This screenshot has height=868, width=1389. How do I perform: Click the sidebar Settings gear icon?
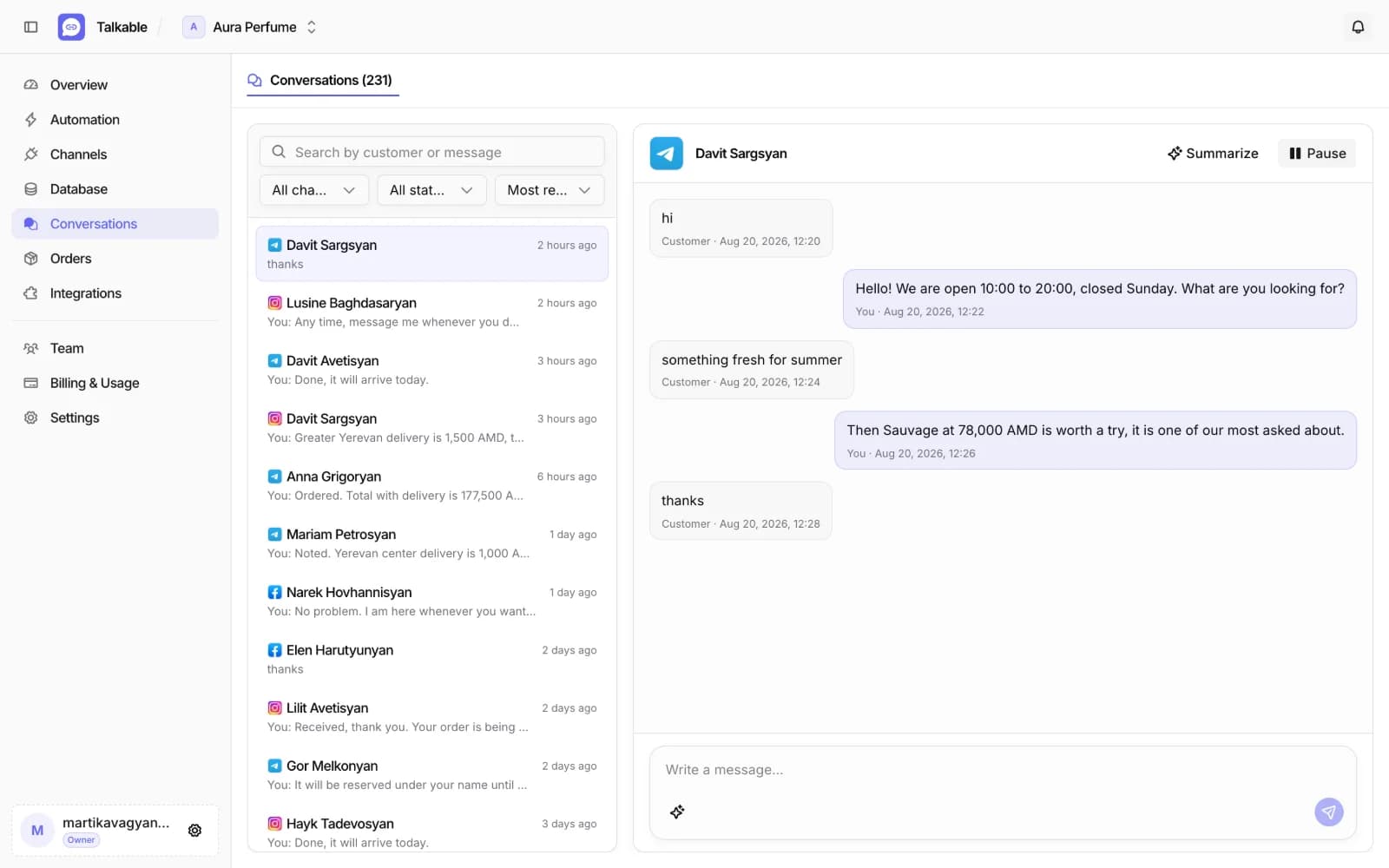(31, 418)
